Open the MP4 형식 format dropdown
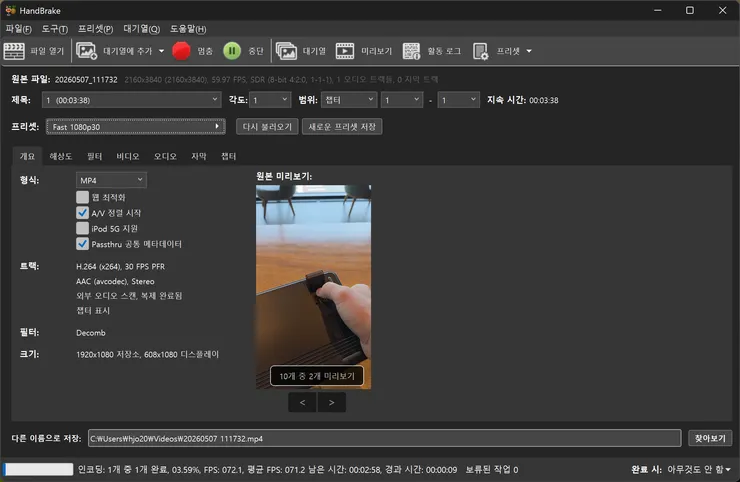This screenshot has height=482, width=740. tap(111, 180)
